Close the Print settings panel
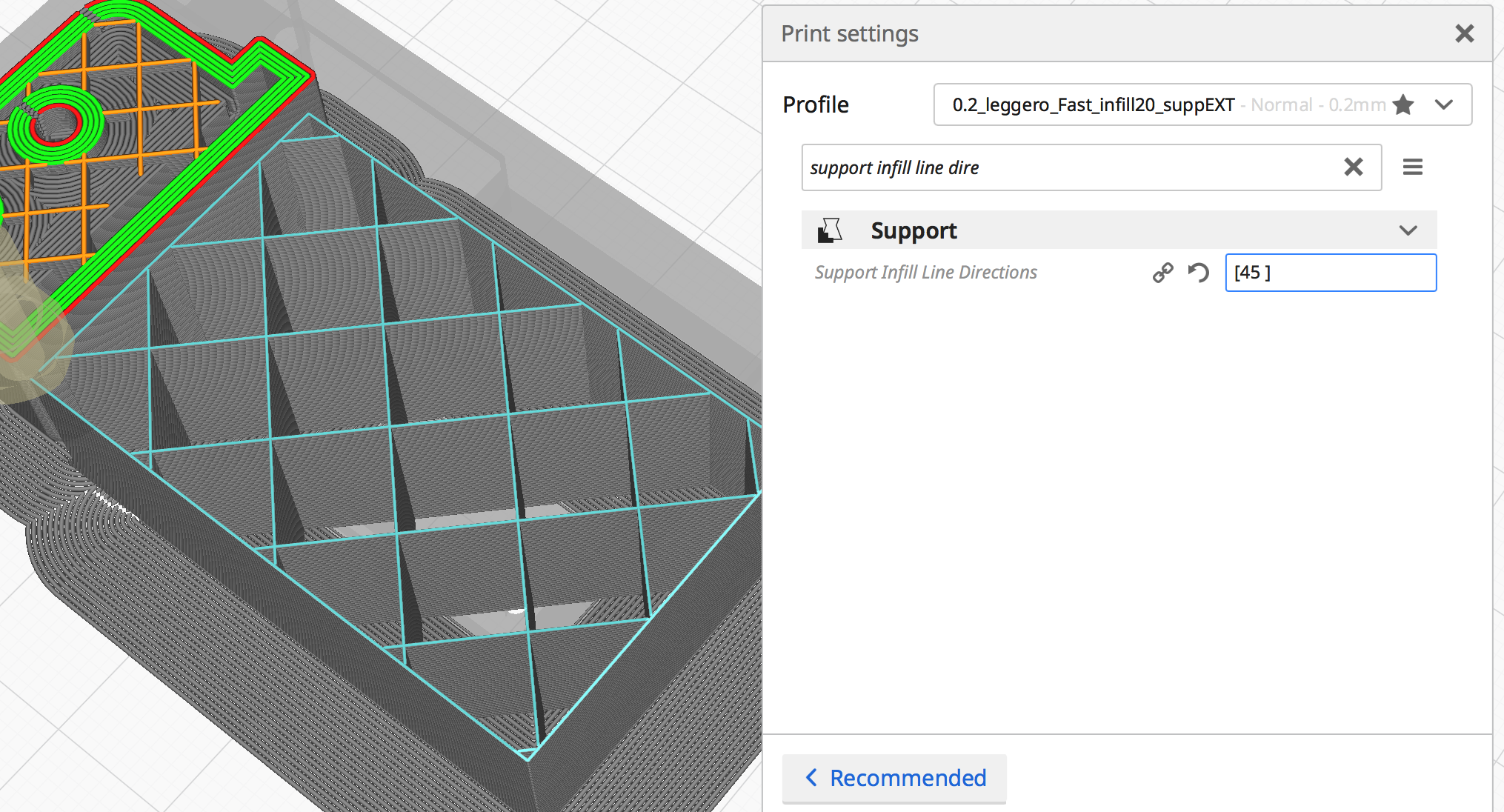Screen dimensions: 1504x812 click(x=1464, y=33)
